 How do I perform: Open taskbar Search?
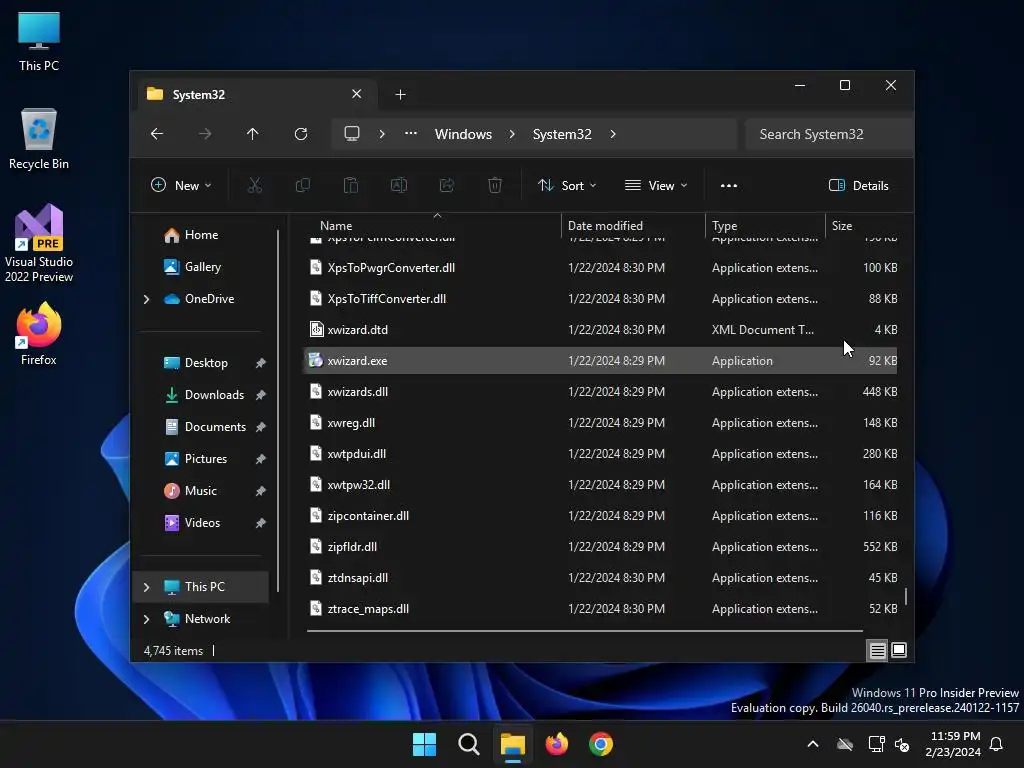[469, 744]
